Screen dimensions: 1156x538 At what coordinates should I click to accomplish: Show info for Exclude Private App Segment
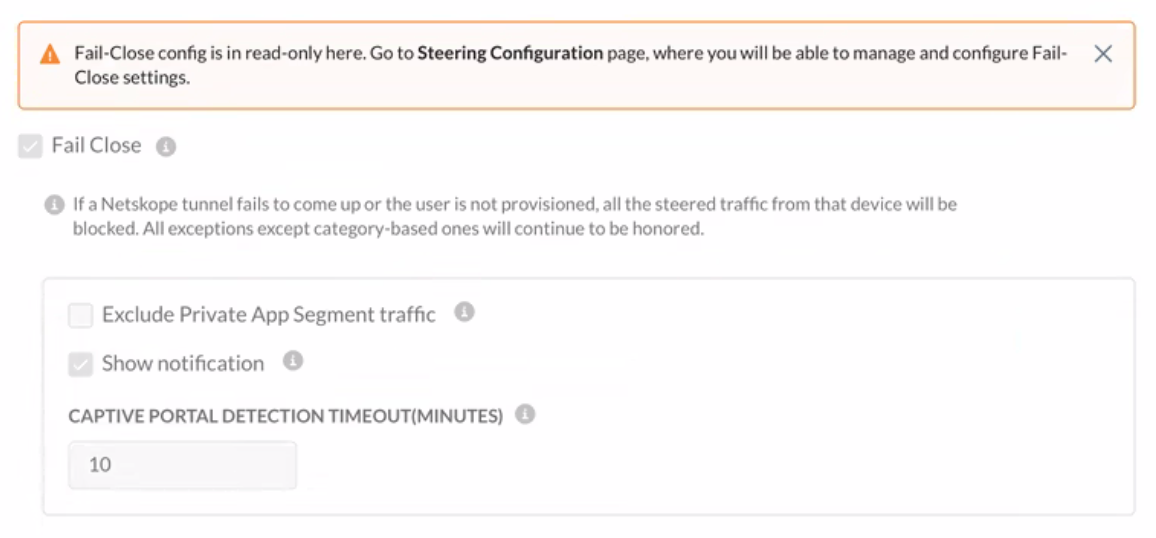coord(464,312)
